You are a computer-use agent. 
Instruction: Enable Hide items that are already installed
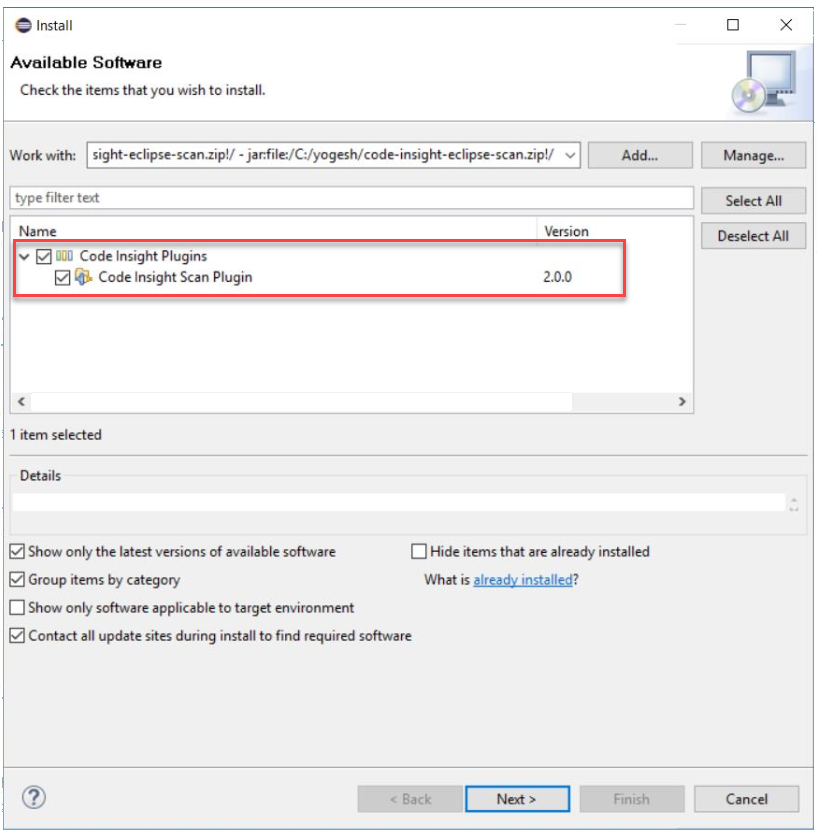tap(419, 551)
